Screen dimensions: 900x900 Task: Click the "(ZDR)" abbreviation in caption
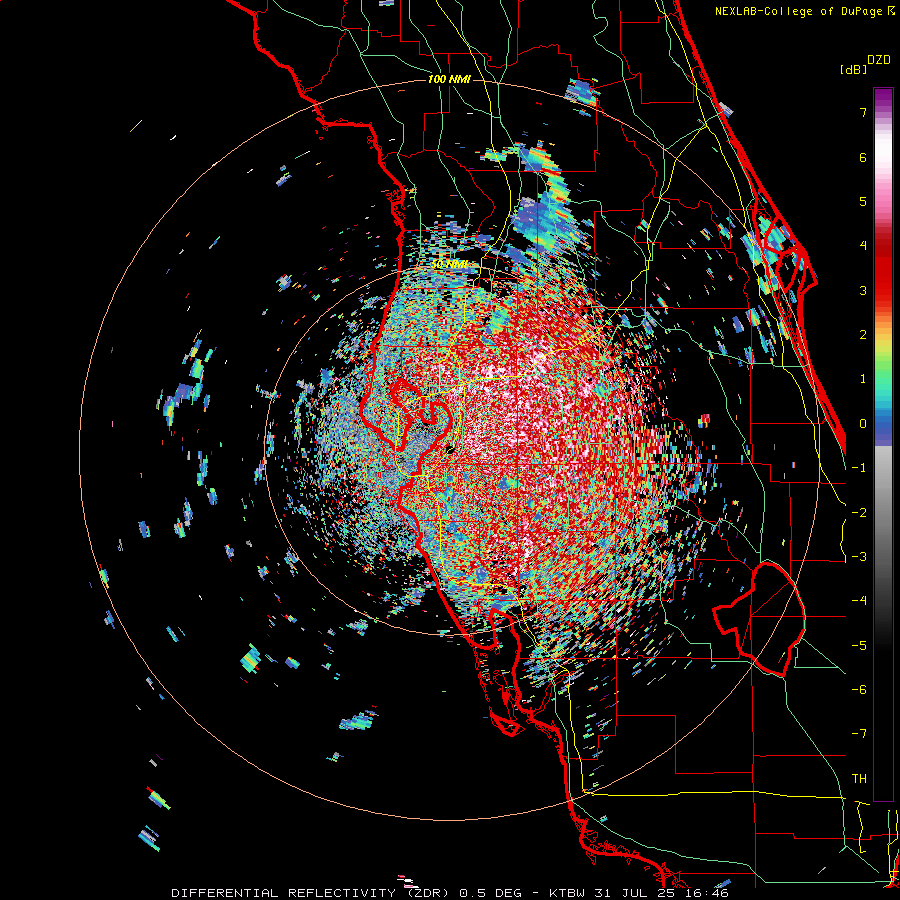[428, 893]
